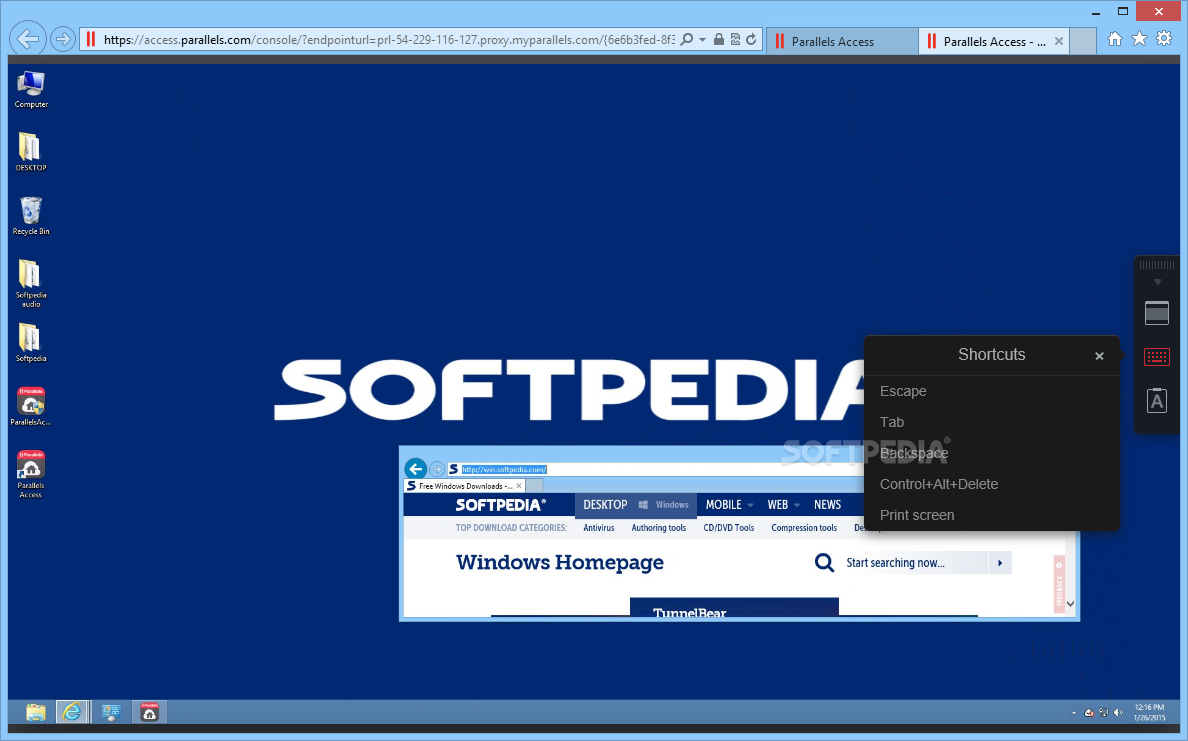
Task: Close the active Parallels Access tab
Action: tap(1058, 42)
